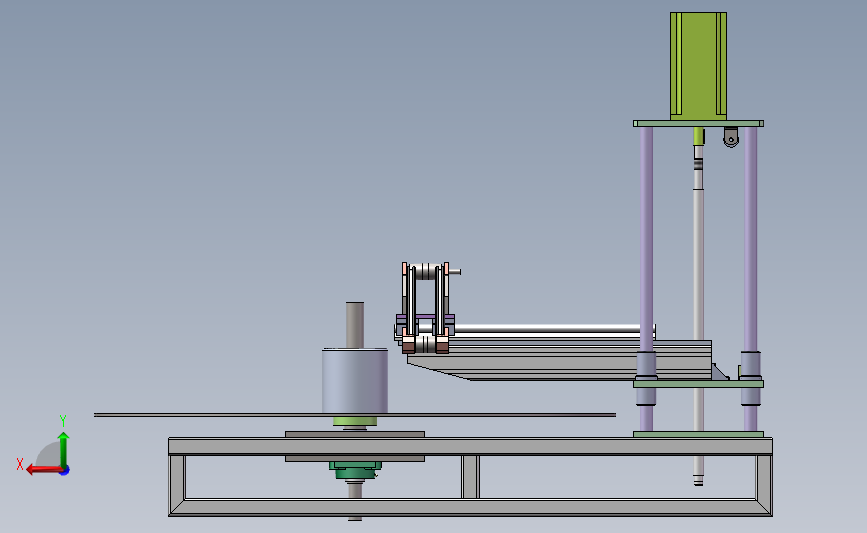The image size is (867, 533).
Task: Select the small pulley bracket under top plate
Action: point(731,137)
